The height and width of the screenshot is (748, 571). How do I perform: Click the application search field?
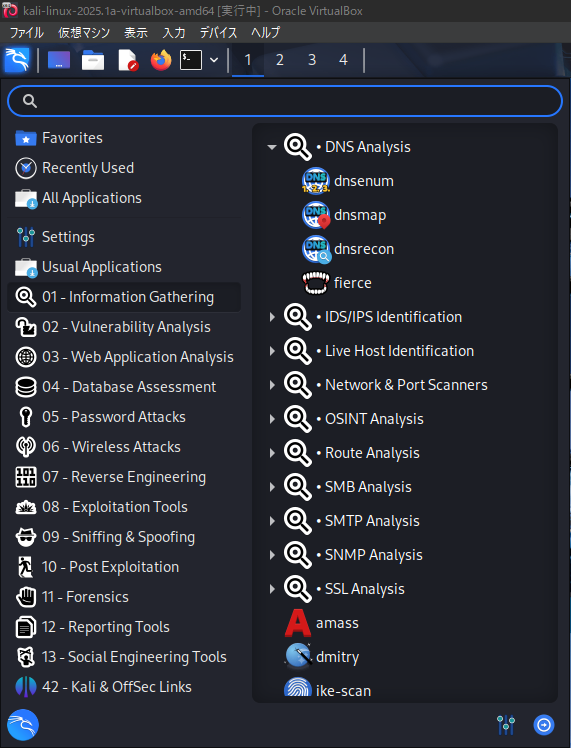[285, 101]
